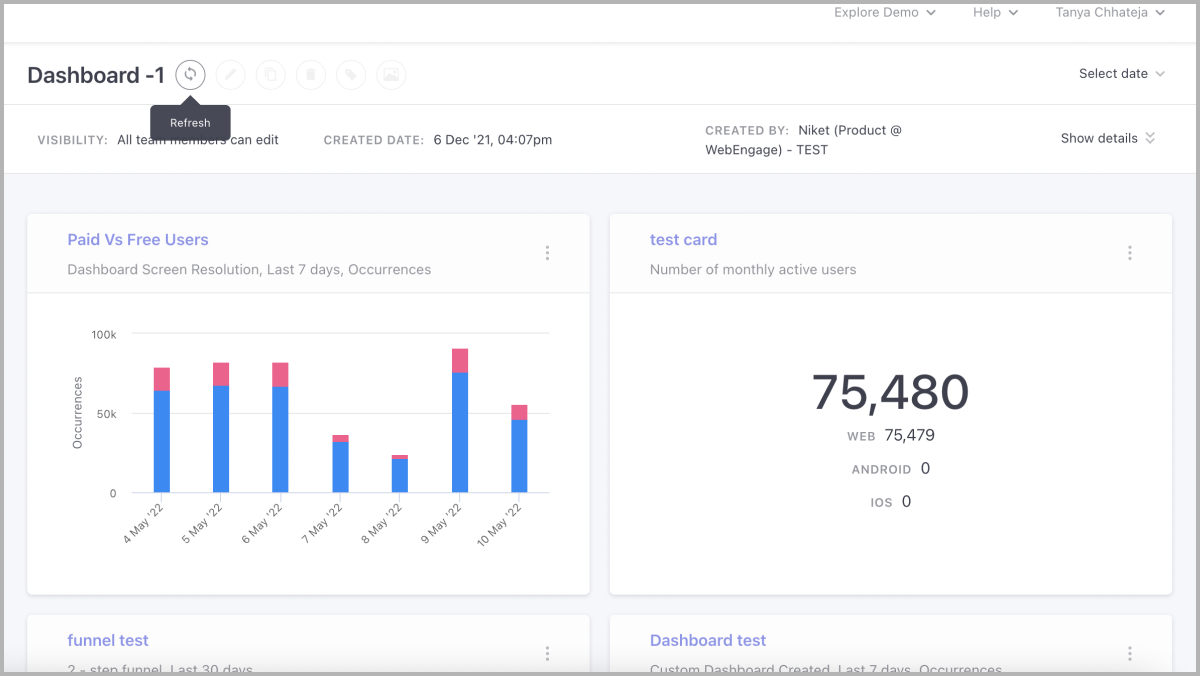Click the trash delete dashboard icon
This screenshot has width=1200, height=676.
[311, 75]
